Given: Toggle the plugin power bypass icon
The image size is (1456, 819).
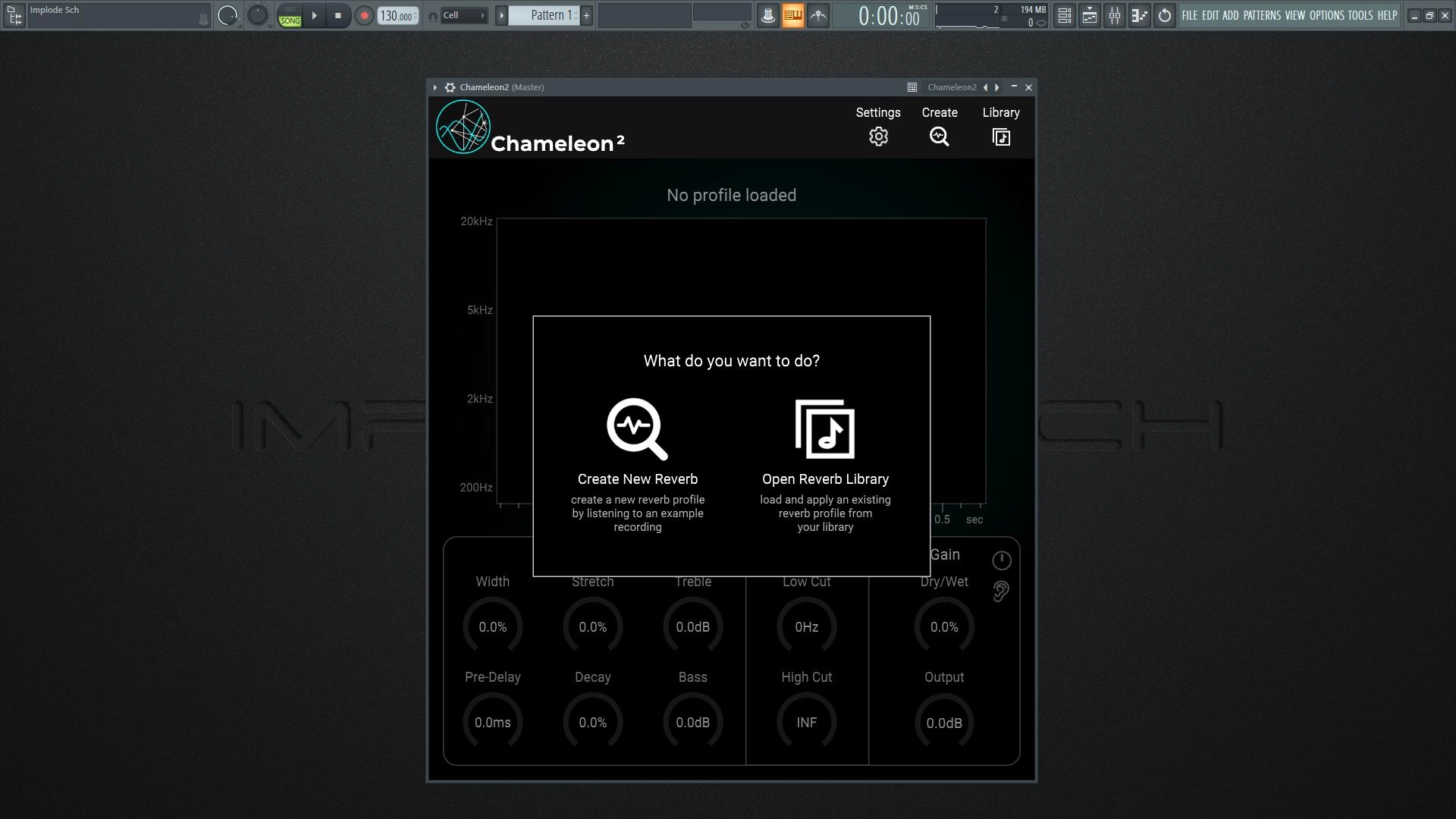Looking at the screenshot, I should (x=1002, y=560).
